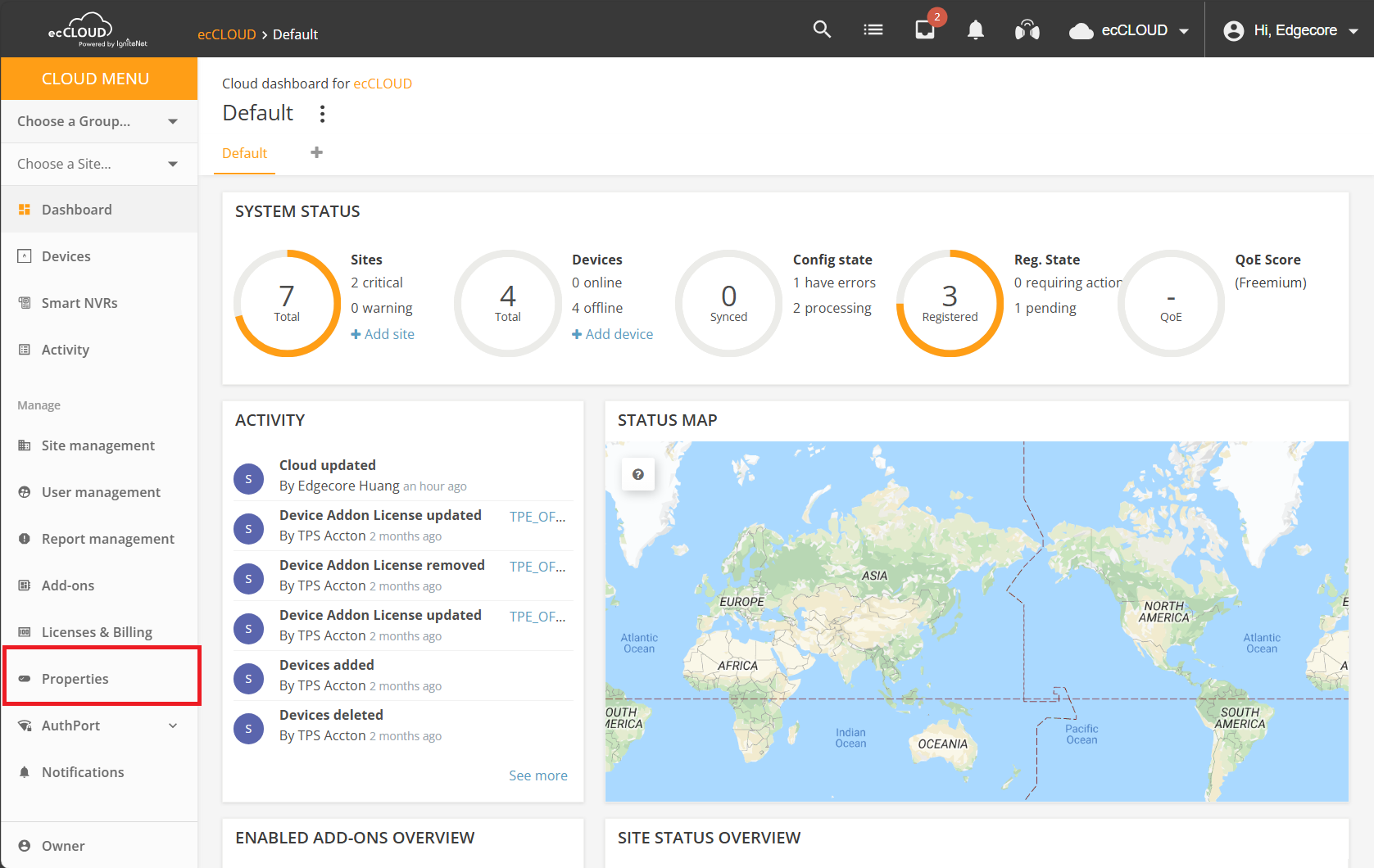Screen dimensions: 1374x868
Task: Click the ecCLOUD link in dashboard heading
Action: click(x=383, y=84)
